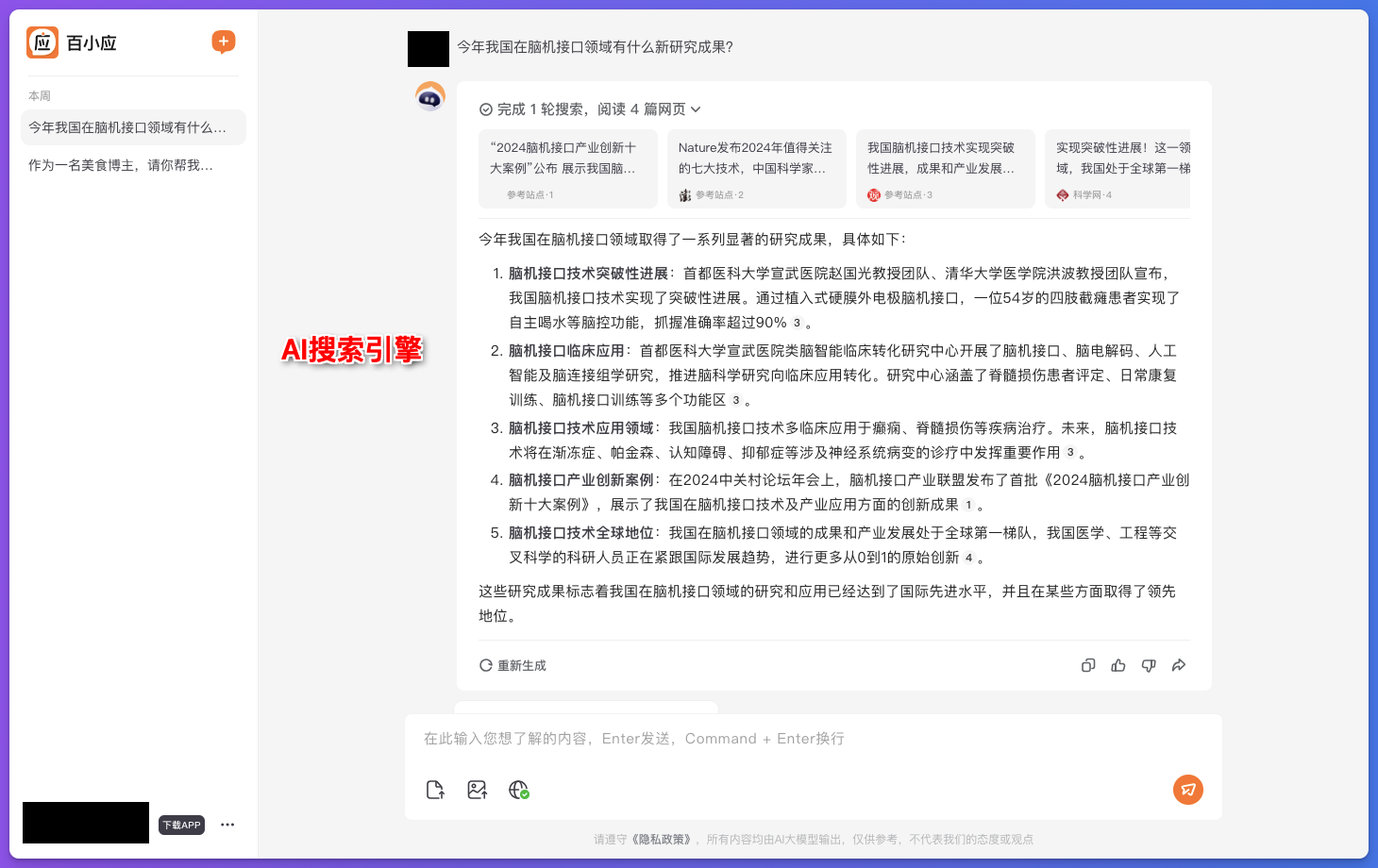The width and height of the screenshot is (1378, 868).
Task: Click the 重新生成 regenerate button
Action: [513, 665]
